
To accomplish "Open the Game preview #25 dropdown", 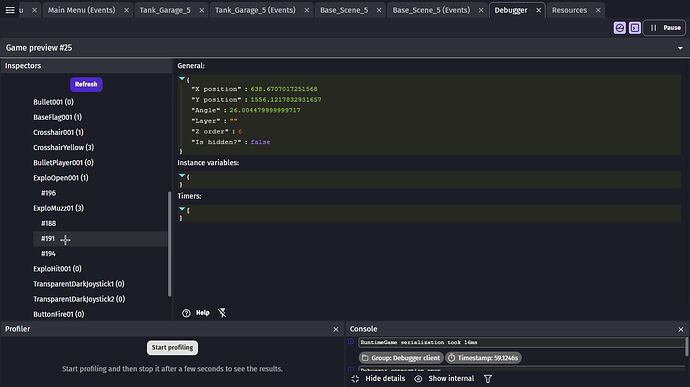I will 680,48.
